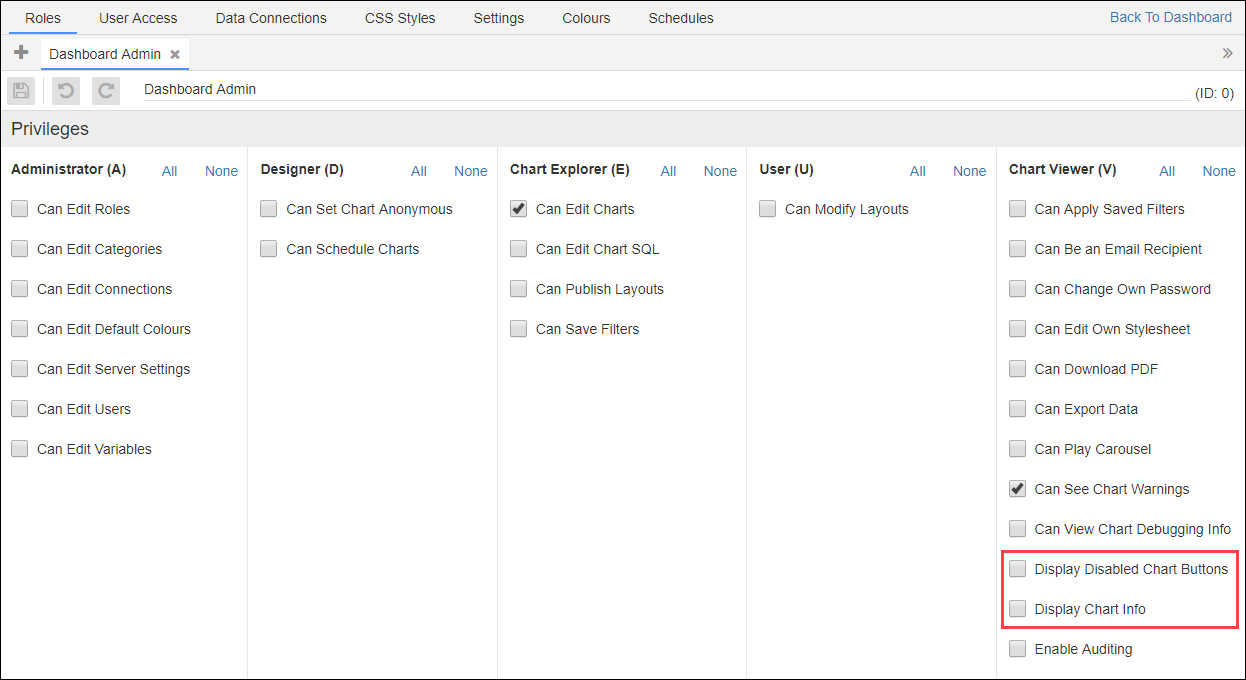Open the Colours tab
Viewport: 1246px width, 680px height.
click(586, 17)
